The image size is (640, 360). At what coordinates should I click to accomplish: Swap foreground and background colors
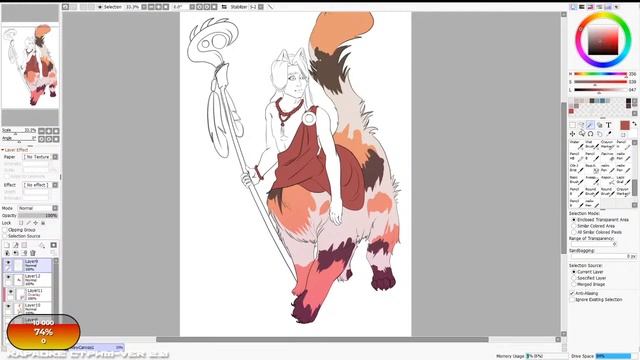click(x=634, y=124)
